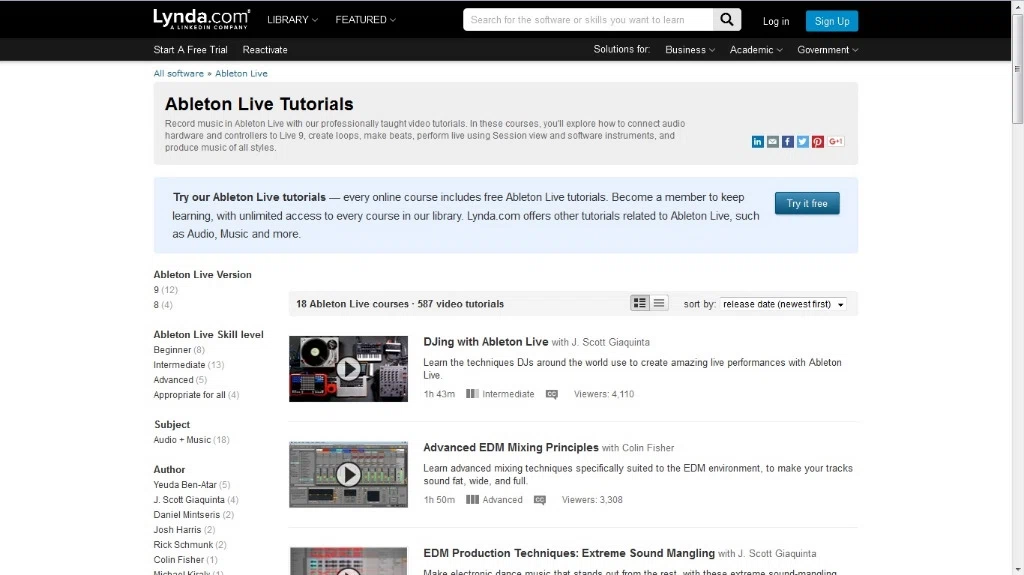This screenshot has height=575, width=1024.
Task: Click 'Viewers: 3,308' text
Action: tap(592, 500)
